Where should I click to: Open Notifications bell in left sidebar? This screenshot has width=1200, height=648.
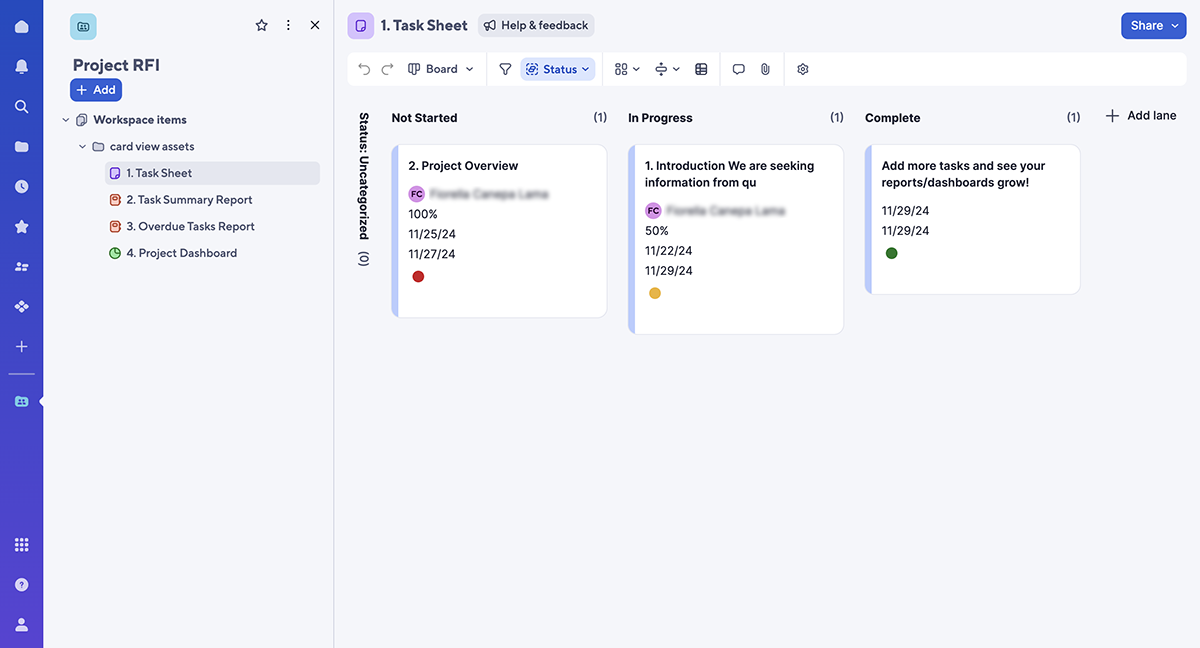point(21,66)
